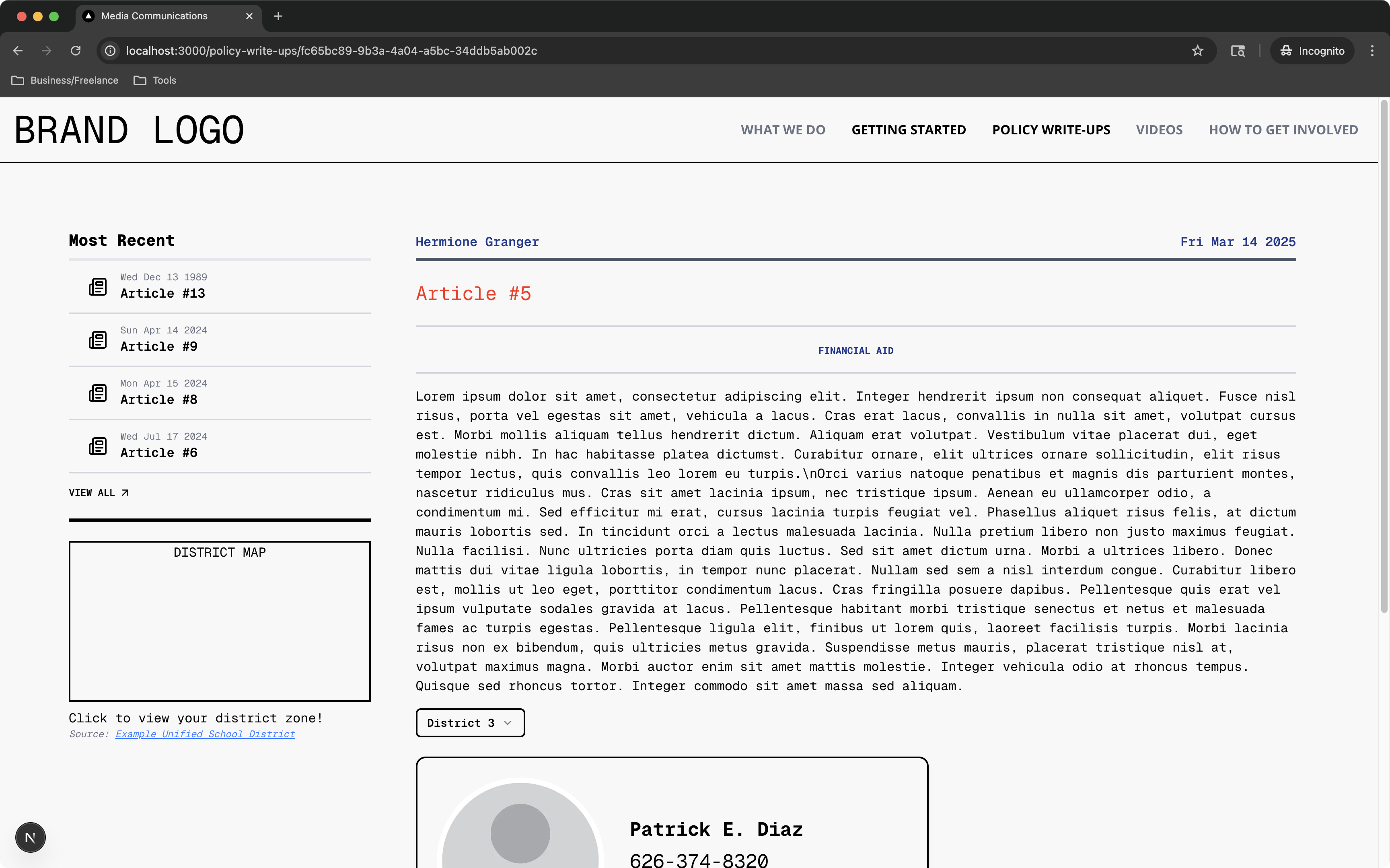Open the Getting Started nav item
The width and height of the screenshot is (1390, 868).
coord(909,130)
